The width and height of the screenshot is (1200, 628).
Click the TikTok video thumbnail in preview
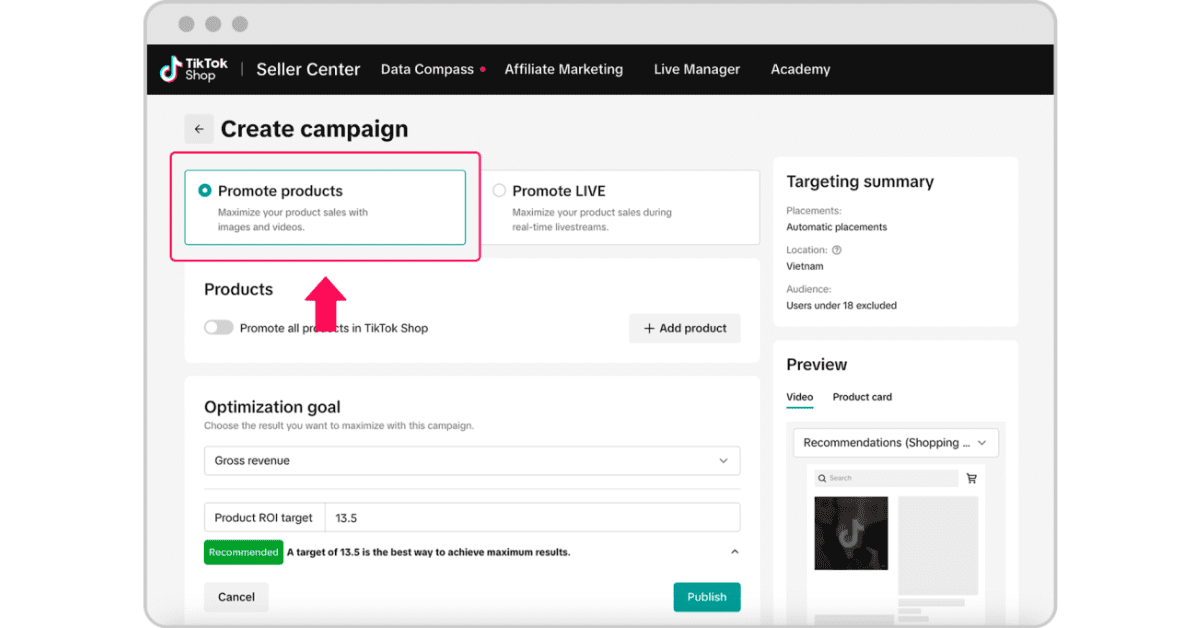click(851, 533)
